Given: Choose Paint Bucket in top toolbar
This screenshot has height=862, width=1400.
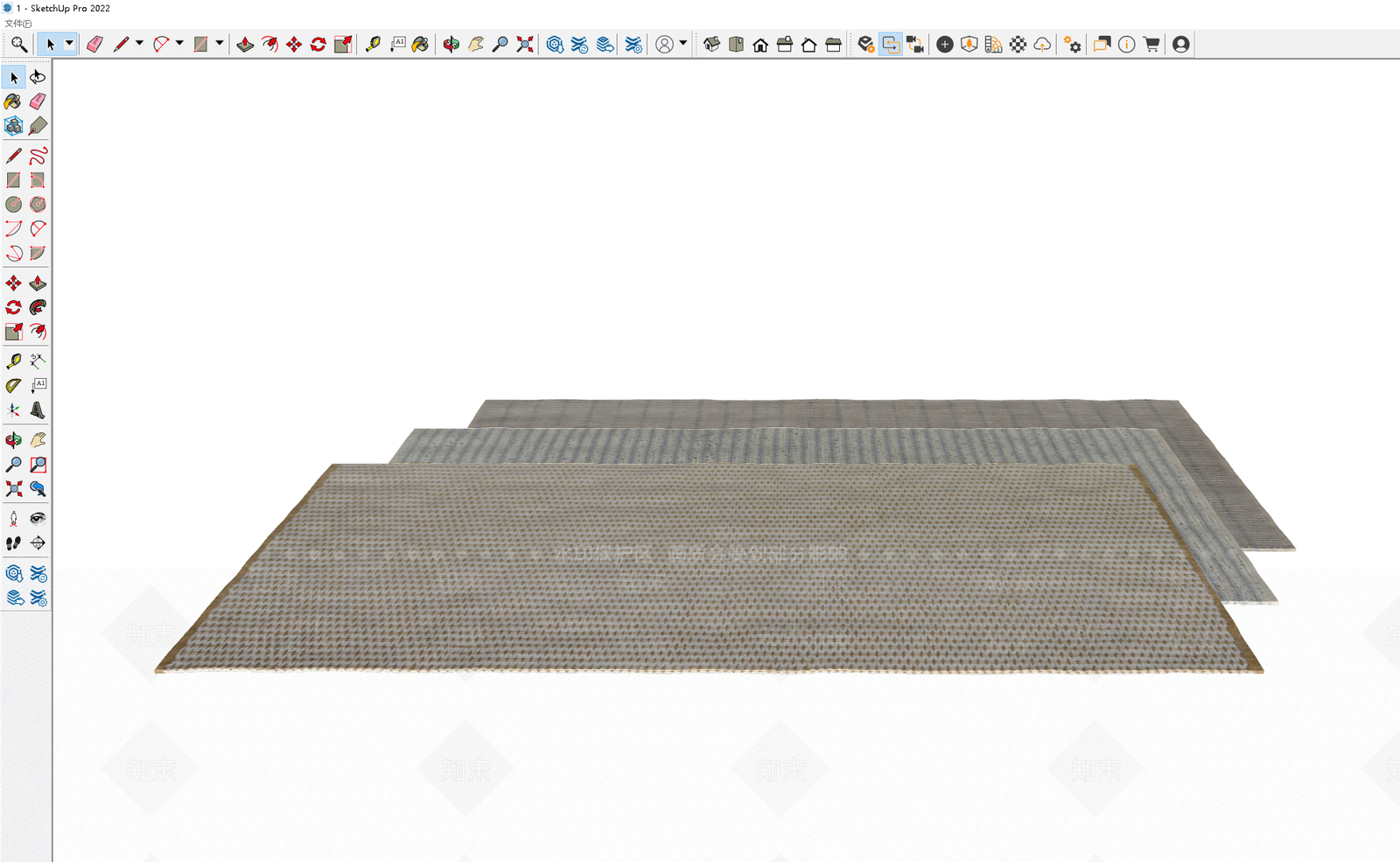Looking at the screenshot, I should (x=421, y=44).
